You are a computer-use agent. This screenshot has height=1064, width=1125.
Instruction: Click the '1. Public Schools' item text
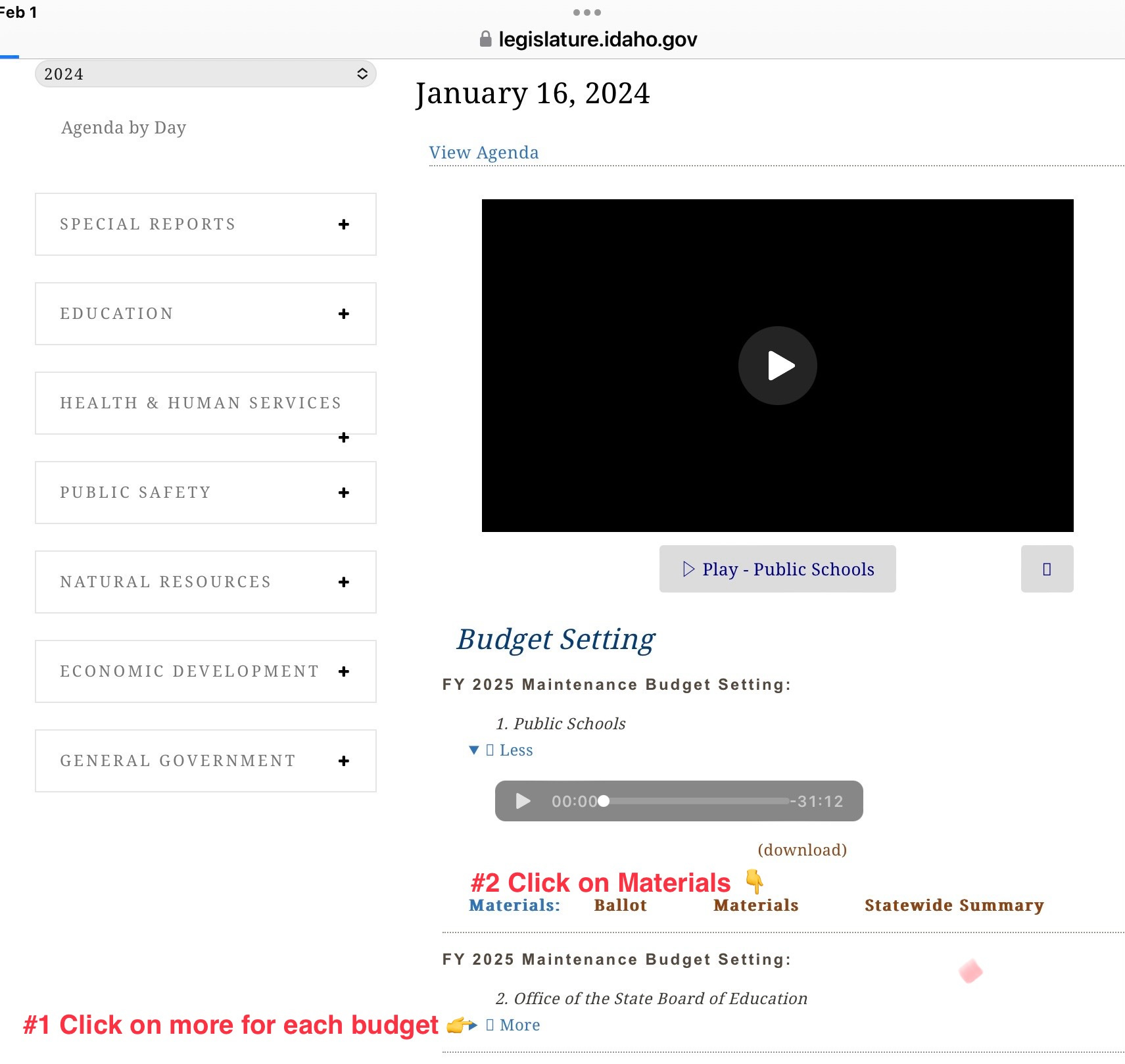(x=561, y=724)
